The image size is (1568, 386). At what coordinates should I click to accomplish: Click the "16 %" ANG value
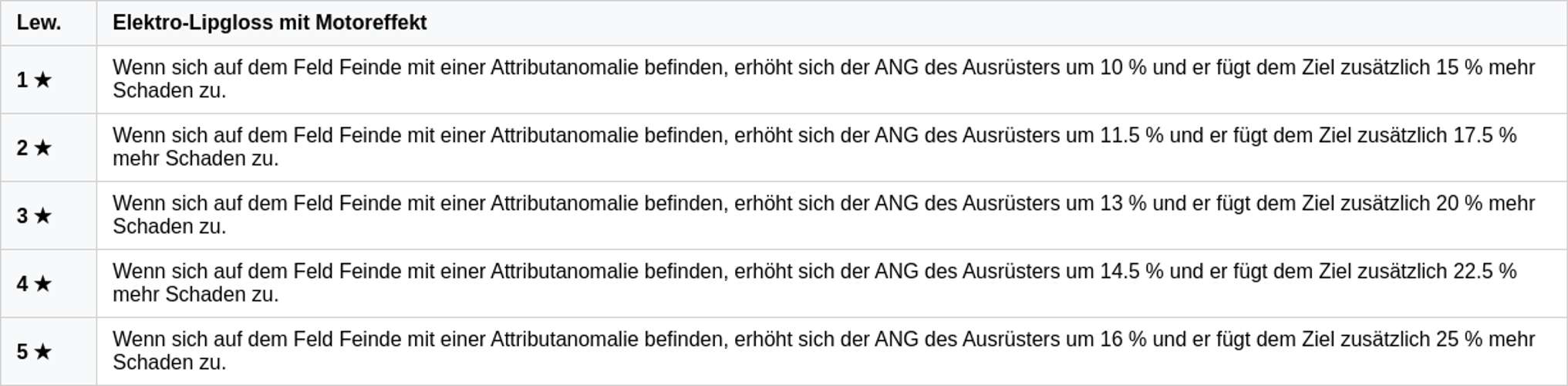(x=1123, y=340)
